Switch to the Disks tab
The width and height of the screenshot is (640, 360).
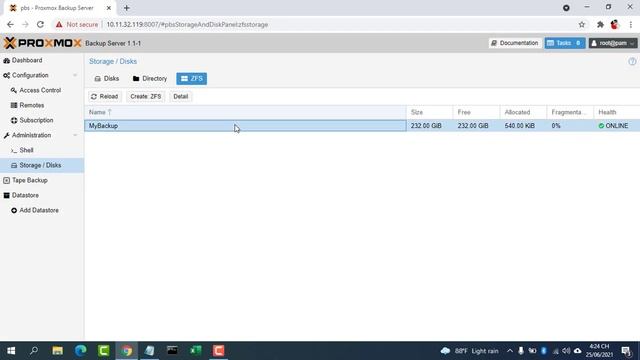point(107,78)
